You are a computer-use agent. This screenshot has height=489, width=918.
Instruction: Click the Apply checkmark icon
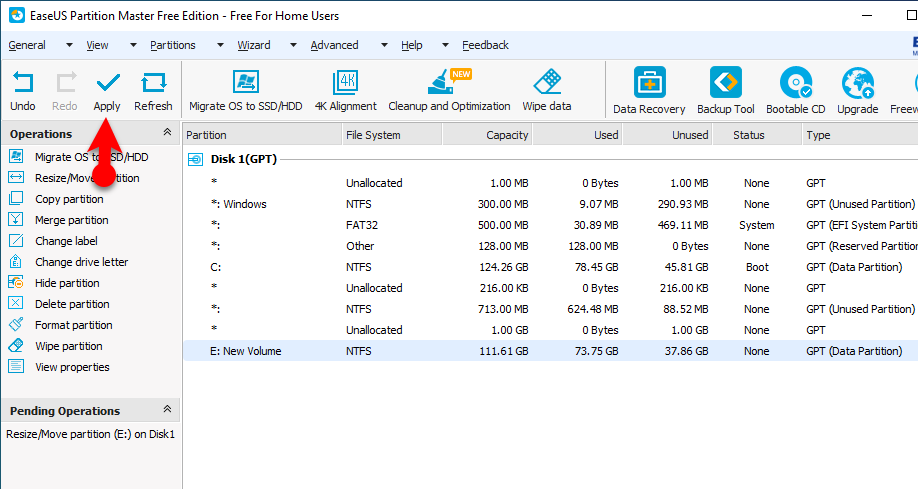point(106,83)
